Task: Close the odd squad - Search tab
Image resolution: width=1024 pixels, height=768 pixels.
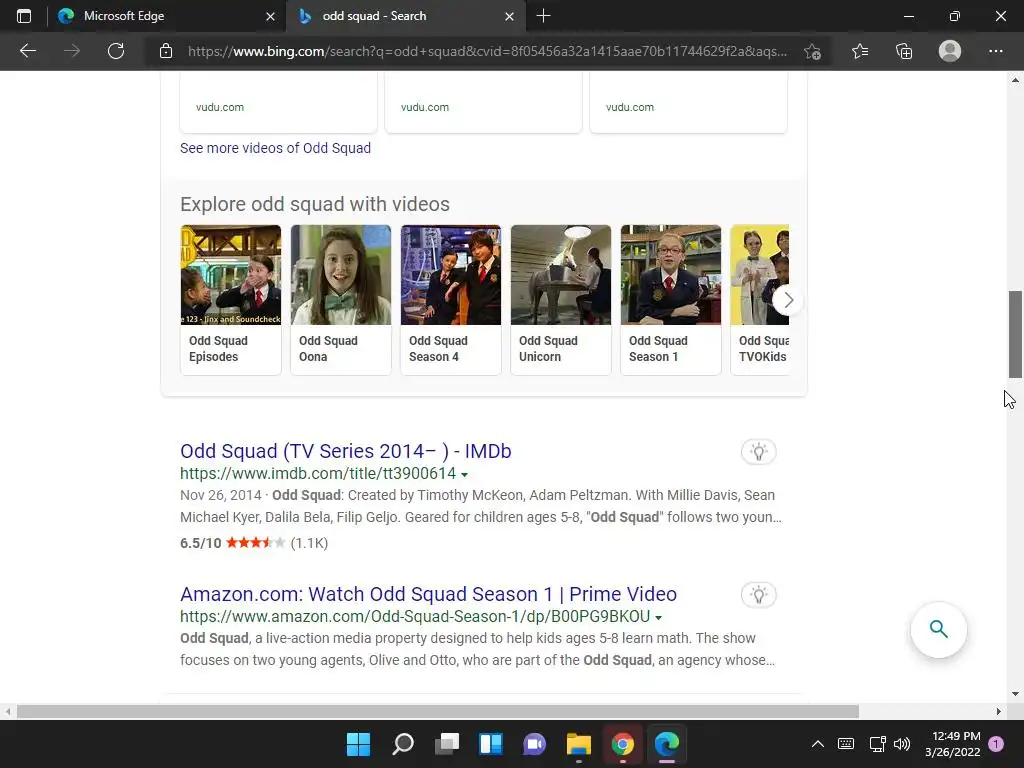Action: click(x=509, y=16)
